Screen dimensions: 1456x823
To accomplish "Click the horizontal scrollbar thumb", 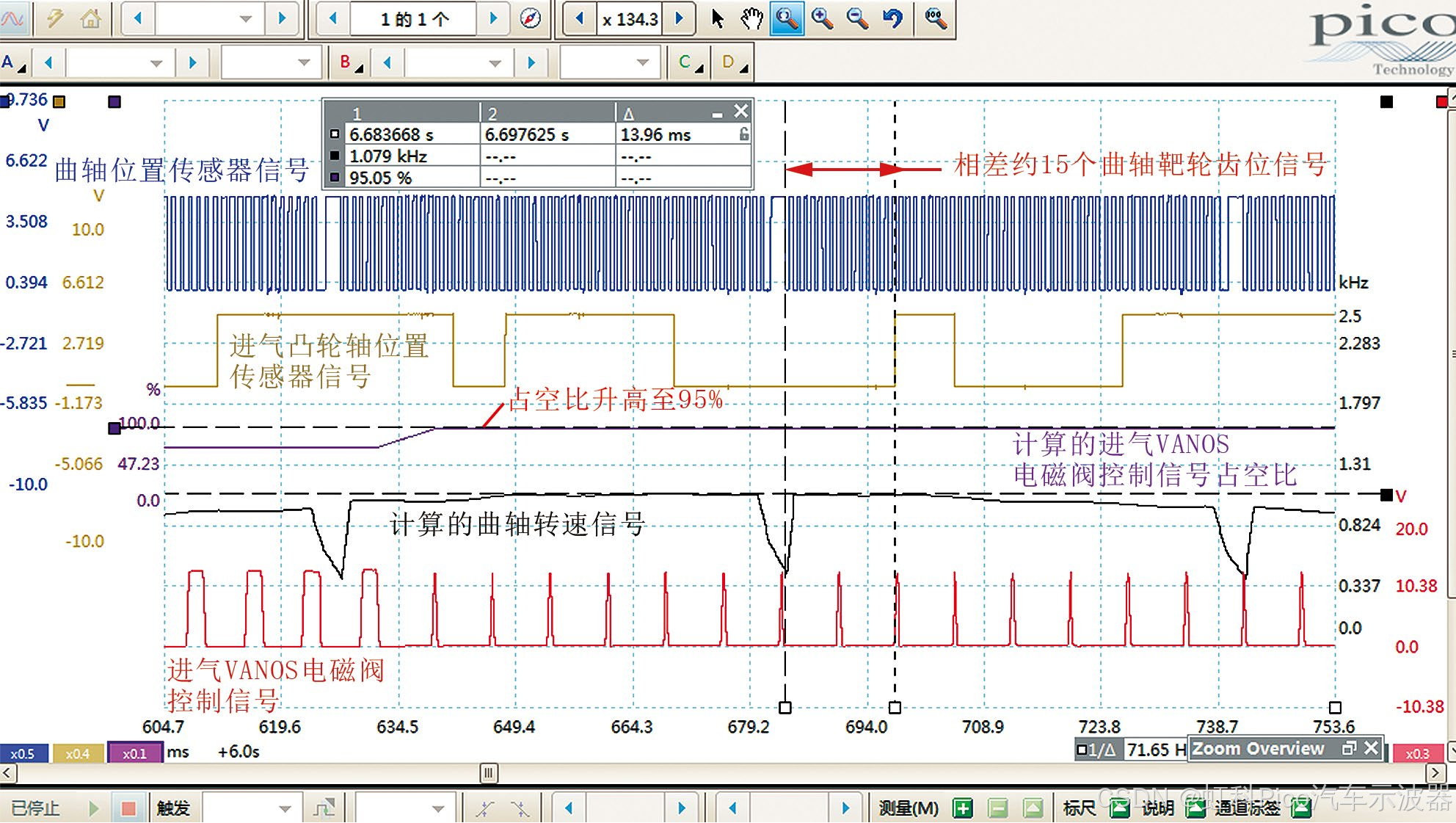I will (x=489, y=772).
